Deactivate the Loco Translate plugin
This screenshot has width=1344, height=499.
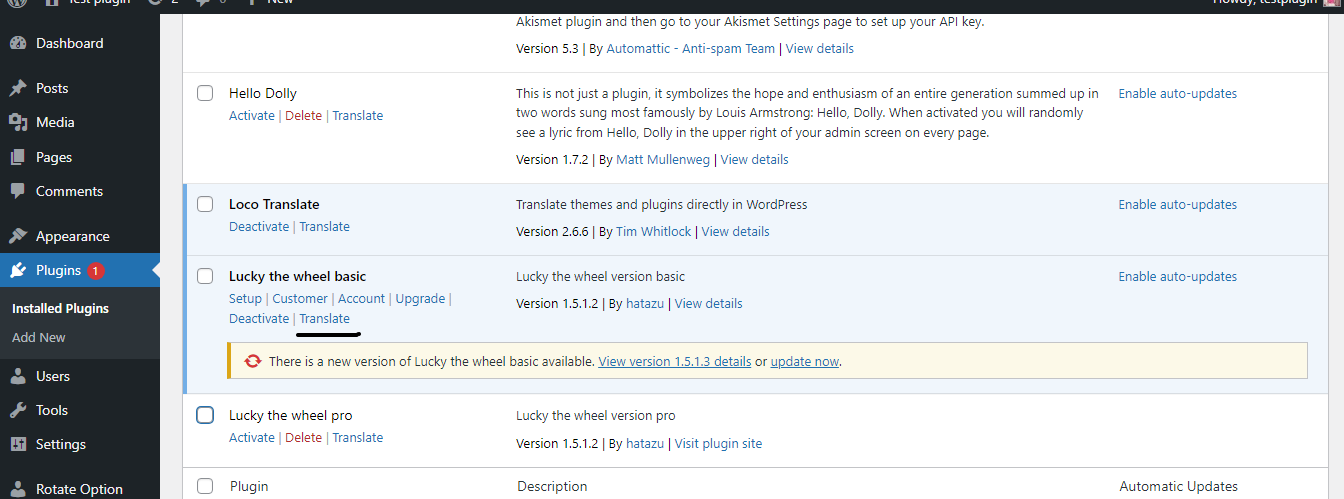259,226
